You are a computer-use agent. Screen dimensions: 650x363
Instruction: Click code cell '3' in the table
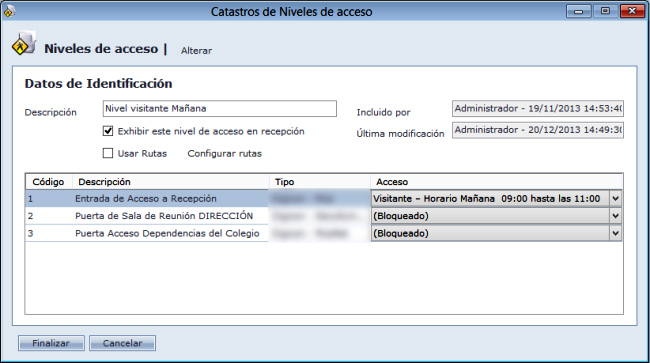click(x=30, y=233)
